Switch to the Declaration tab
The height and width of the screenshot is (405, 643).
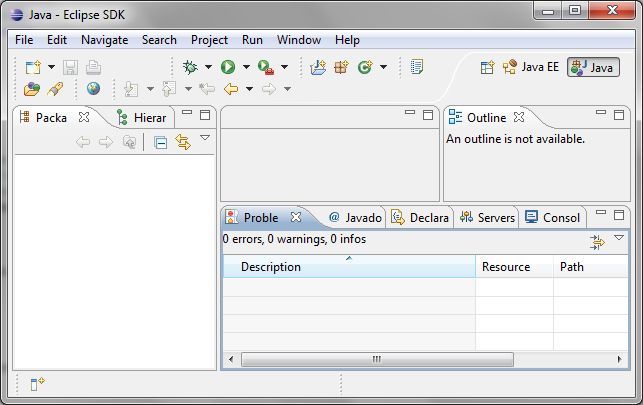point(420,218)
